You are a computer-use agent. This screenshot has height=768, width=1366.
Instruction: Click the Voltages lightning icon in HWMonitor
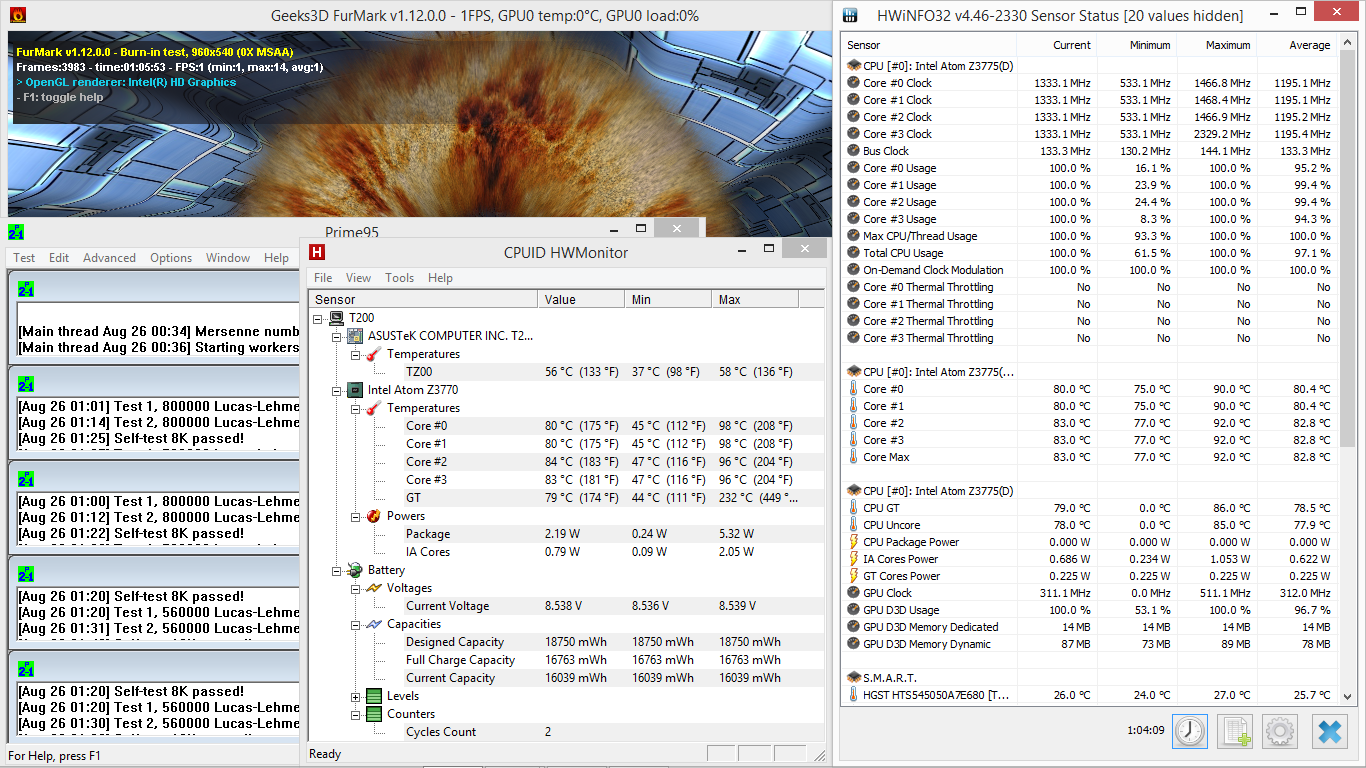tap(373, 588)
